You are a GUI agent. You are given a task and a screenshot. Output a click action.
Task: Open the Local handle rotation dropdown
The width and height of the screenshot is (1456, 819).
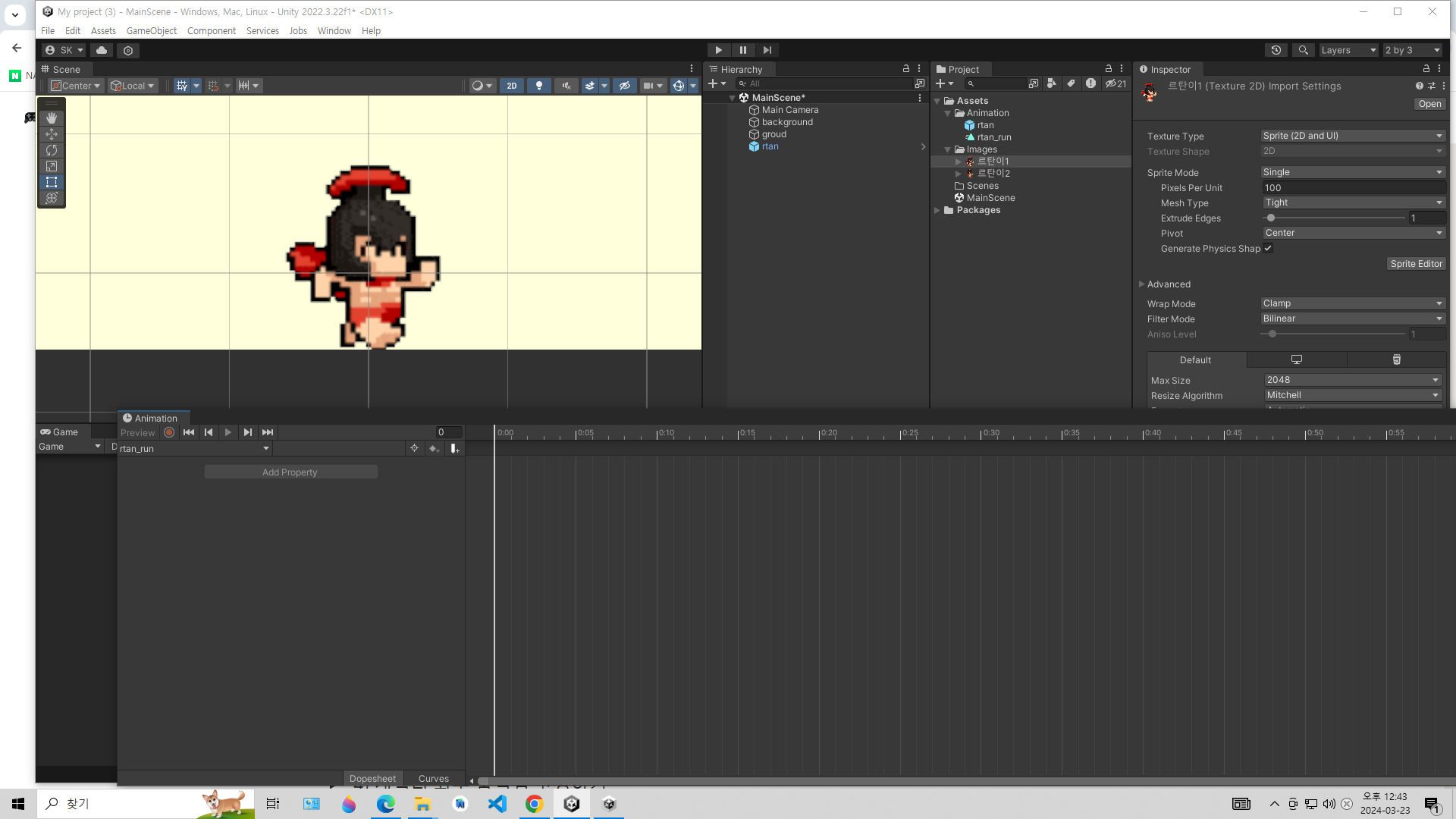pyautogui.click(x=133, y=86)
